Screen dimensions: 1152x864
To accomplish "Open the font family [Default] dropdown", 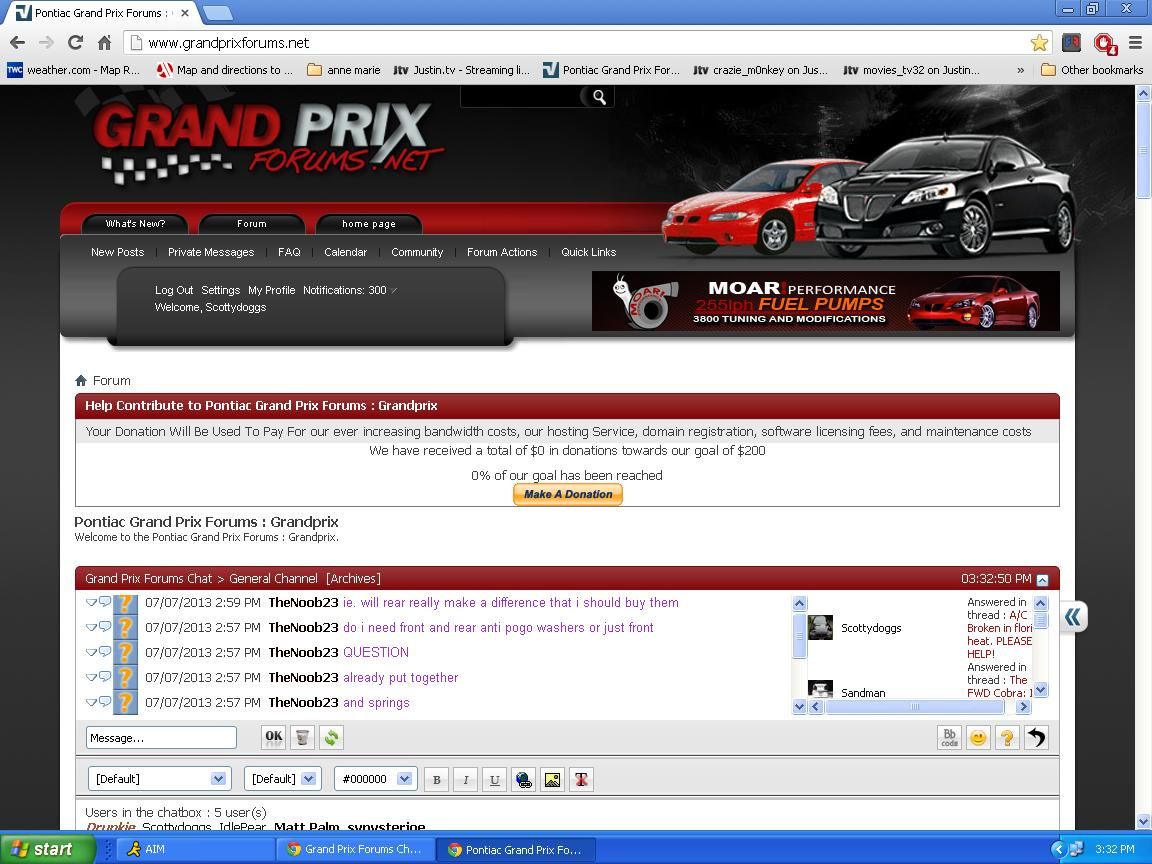I will coord(159,779).
